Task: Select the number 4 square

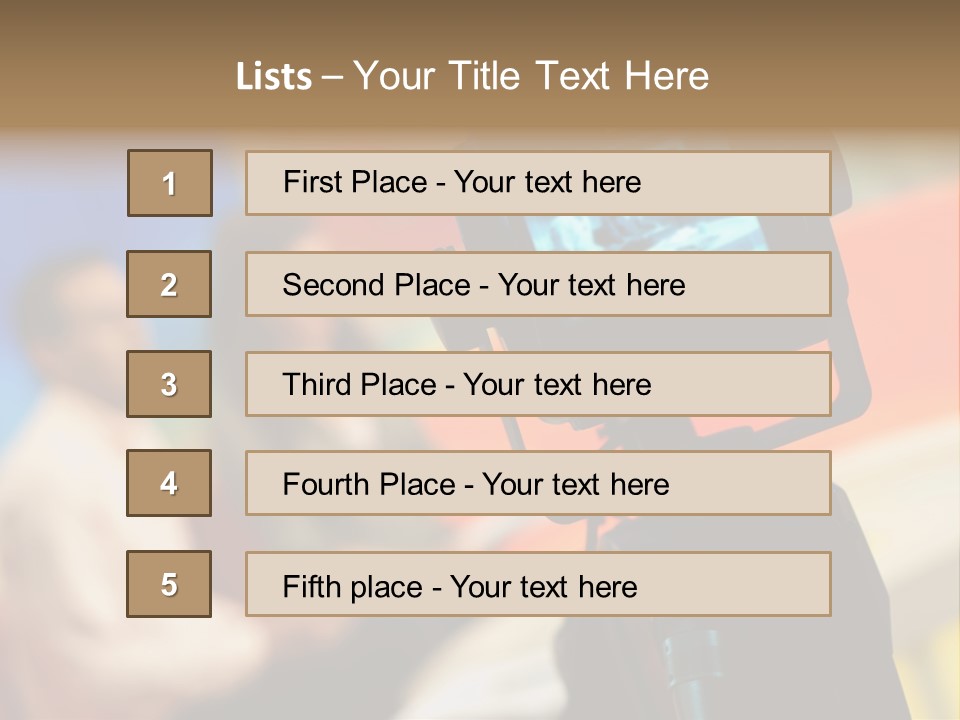Action: pyautogui.click(x=169, y=483)
